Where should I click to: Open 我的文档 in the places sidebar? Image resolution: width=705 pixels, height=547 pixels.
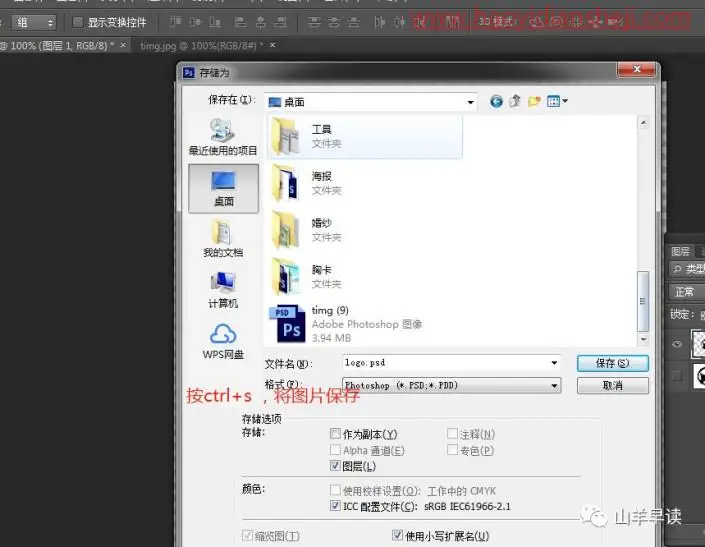pyautogui.click(x=223, y=239)
